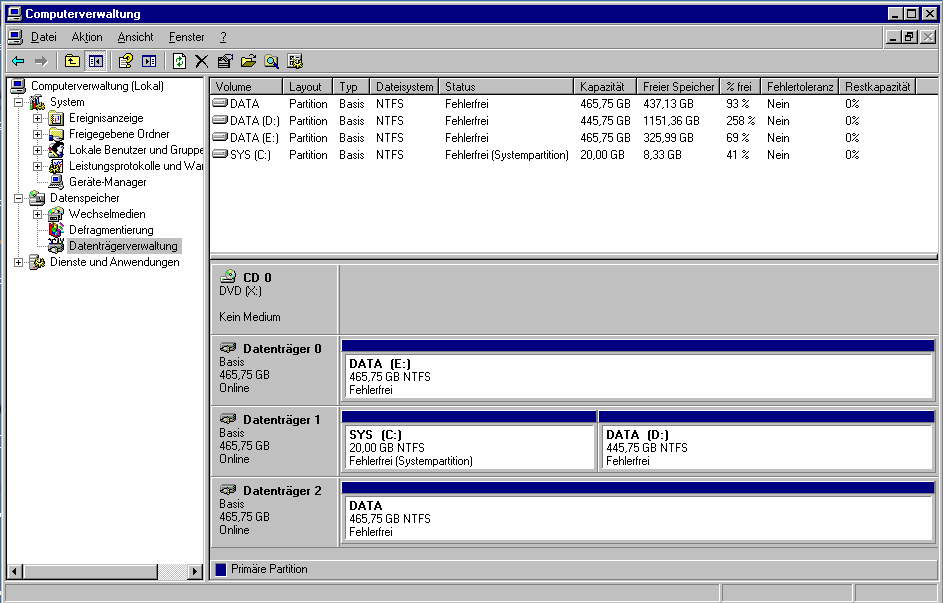Click the help question mark toolbar icon
This screenshot has height=603, width=943.
pyautogui.click(x=125, y=61)
